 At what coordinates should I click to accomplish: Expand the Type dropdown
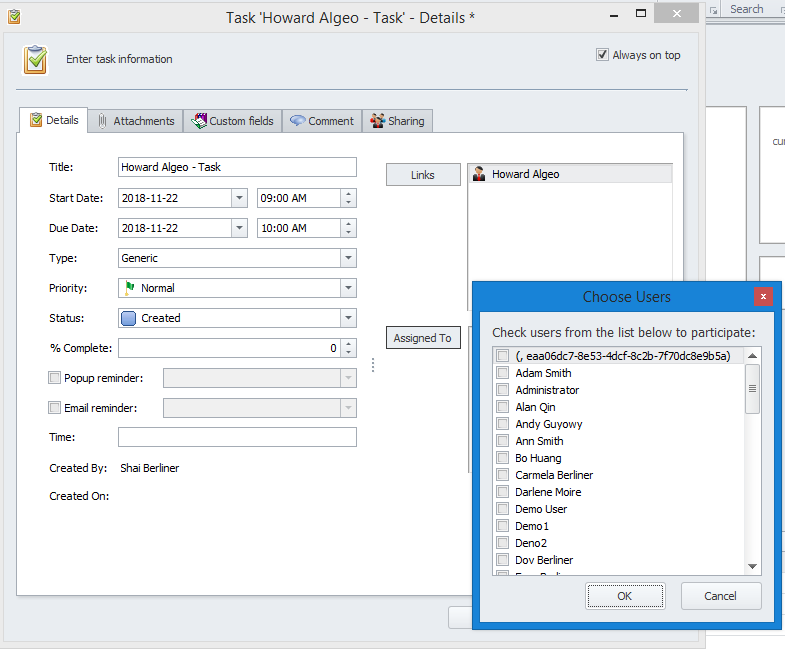(348, 258)
